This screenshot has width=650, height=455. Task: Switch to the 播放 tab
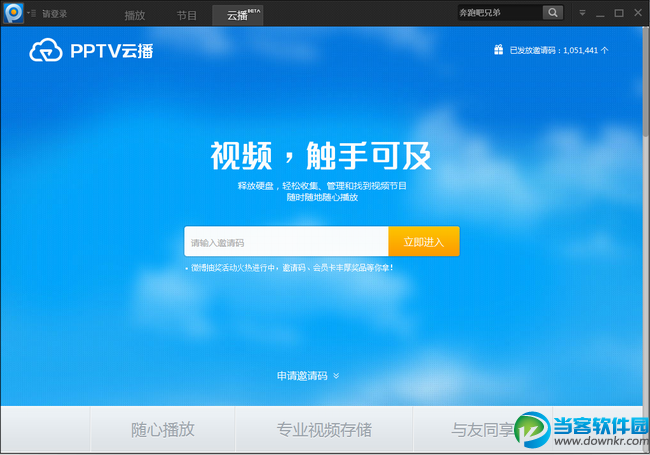coord(135,15)
